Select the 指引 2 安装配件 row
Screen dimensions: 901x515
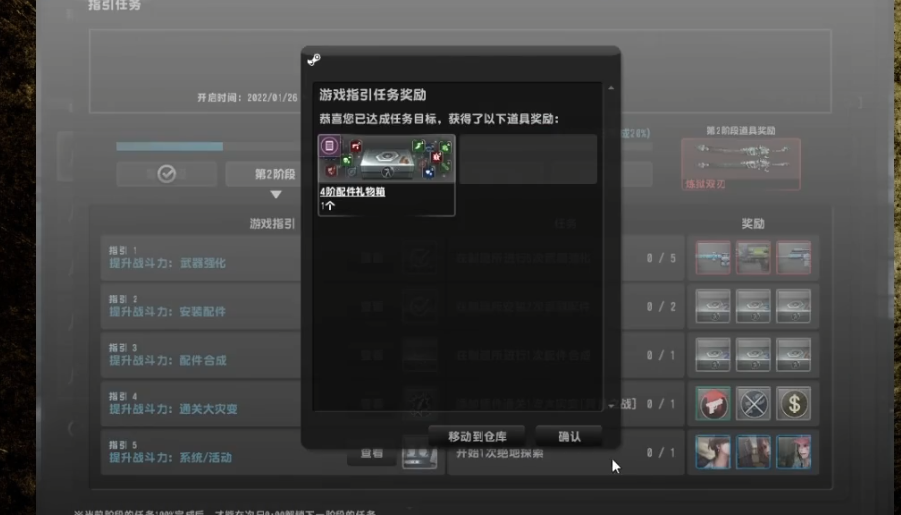(201, 306)
